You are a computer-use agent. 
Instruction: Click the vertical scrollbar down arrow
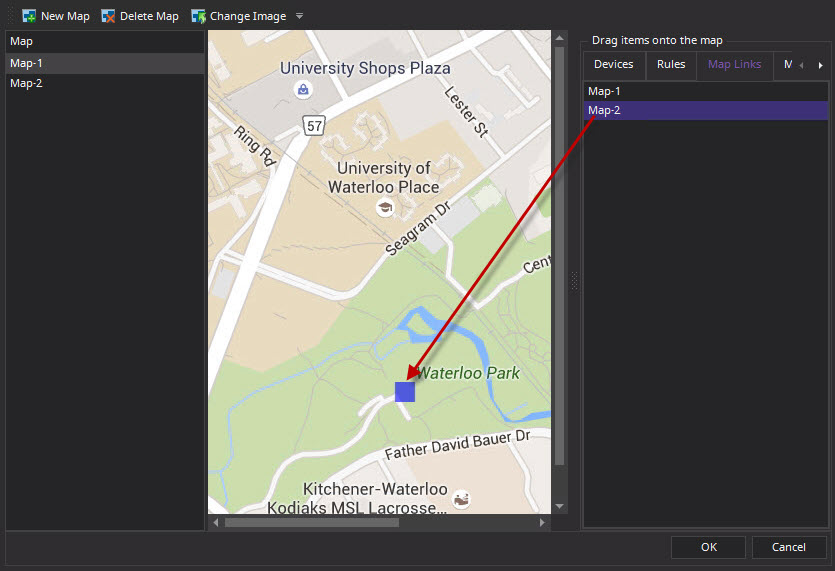coord(559,507)
